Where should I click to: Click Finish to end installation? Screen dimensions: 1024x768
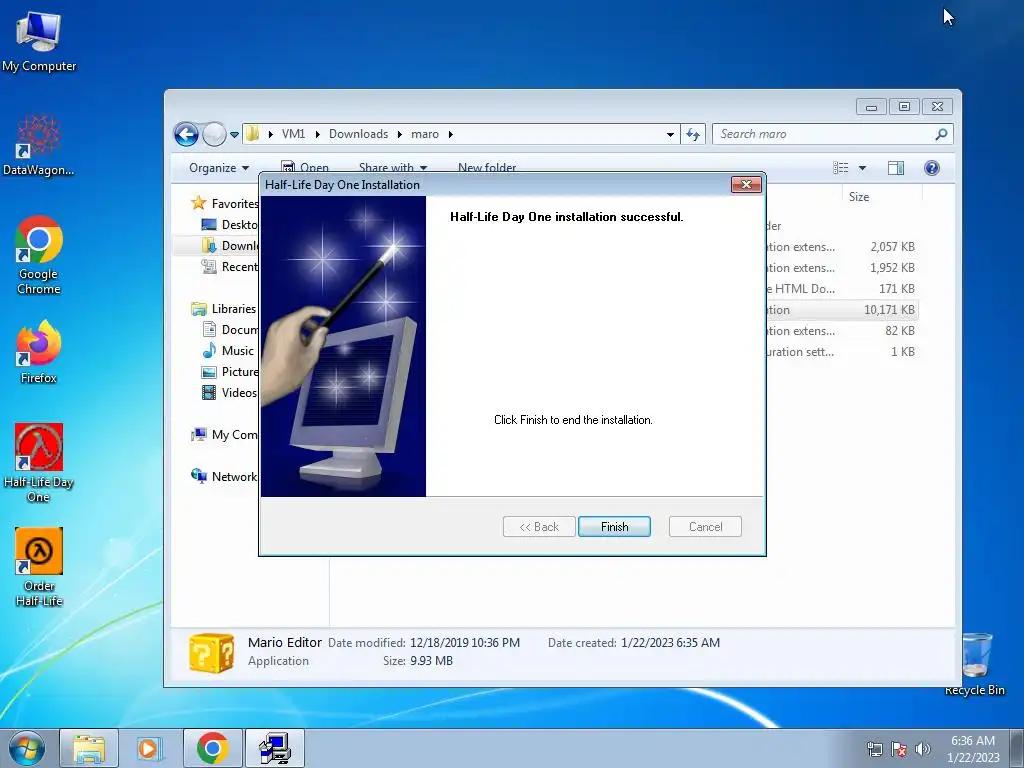click(615, 526)
